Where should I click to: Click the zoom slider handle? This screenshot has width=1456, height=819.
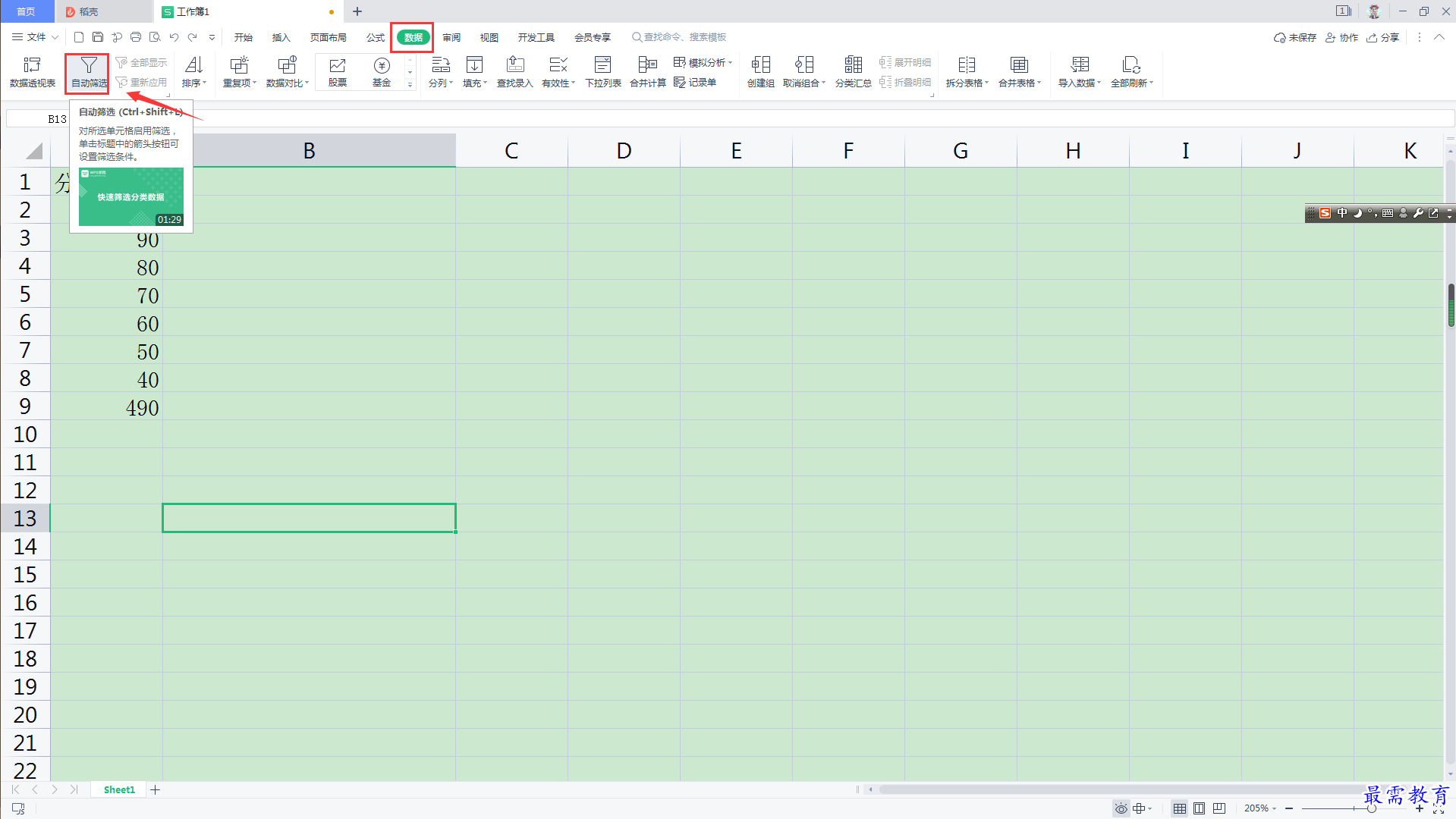[1372, 808]
